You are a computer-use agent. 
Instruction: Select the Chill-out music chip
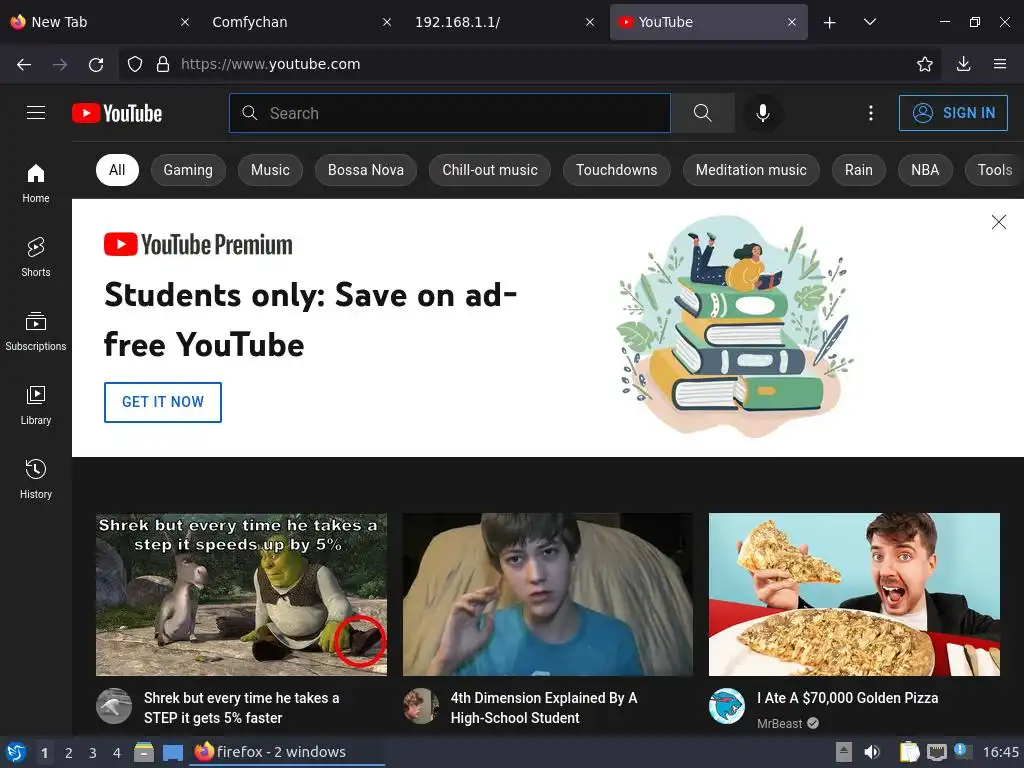pyautogui.click(x=490, y=170)
